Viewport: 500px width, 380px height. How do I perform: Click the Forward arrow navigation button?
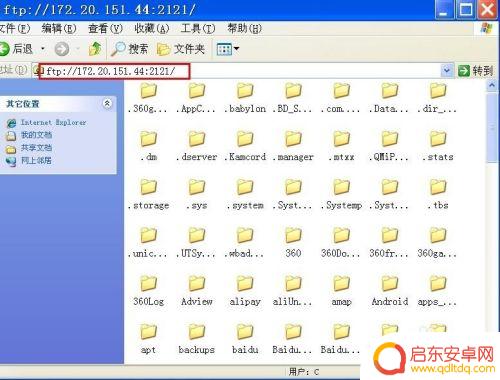click(x=62, y=49)
